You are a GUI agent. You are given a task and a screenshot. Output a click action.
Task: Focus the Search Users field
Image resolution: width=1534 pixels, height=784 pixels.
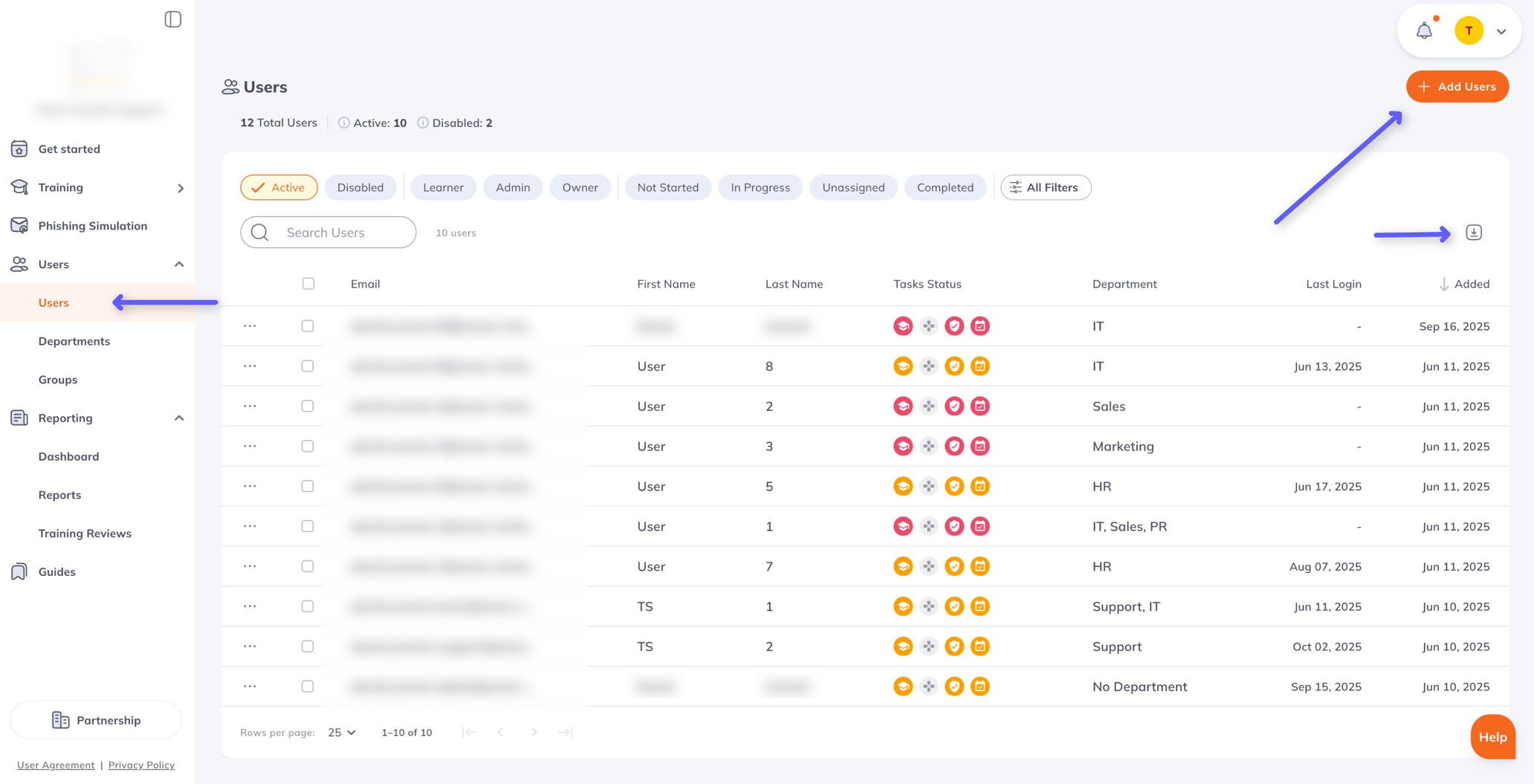pos(328,233)
